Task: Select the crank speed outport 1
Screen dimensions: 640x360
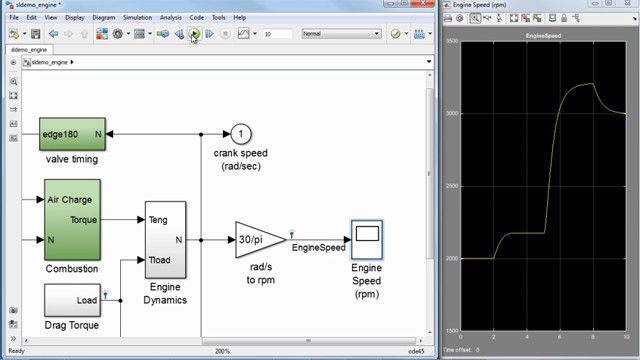Action: point(241,134)
